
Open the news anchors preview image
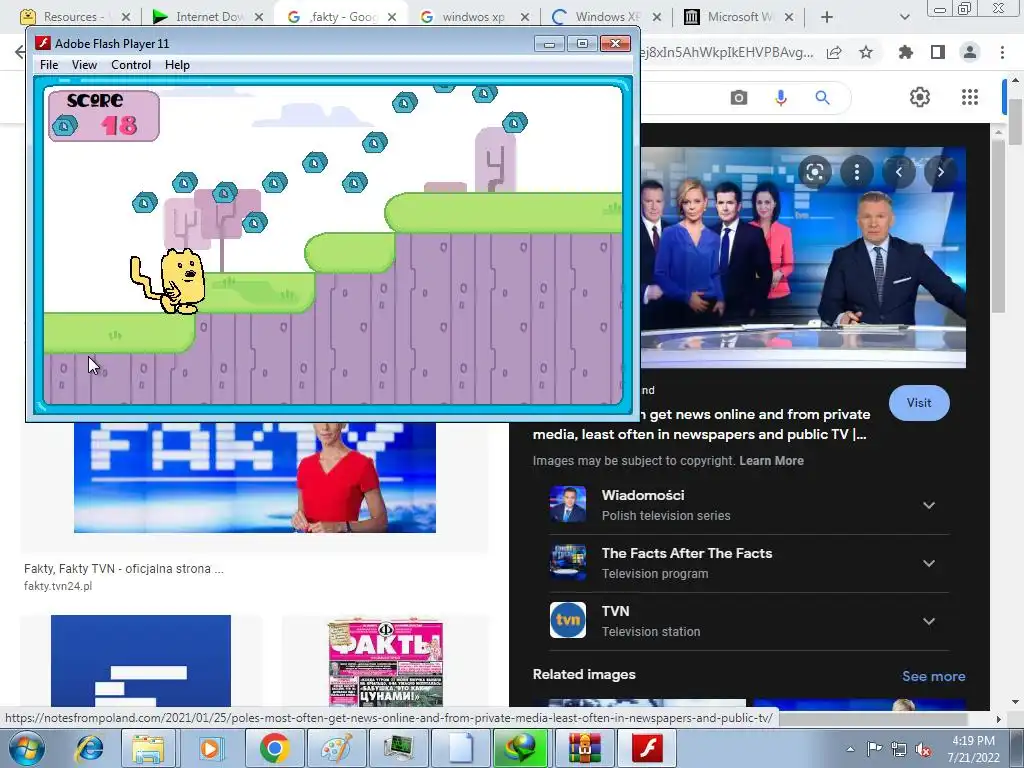803,257
